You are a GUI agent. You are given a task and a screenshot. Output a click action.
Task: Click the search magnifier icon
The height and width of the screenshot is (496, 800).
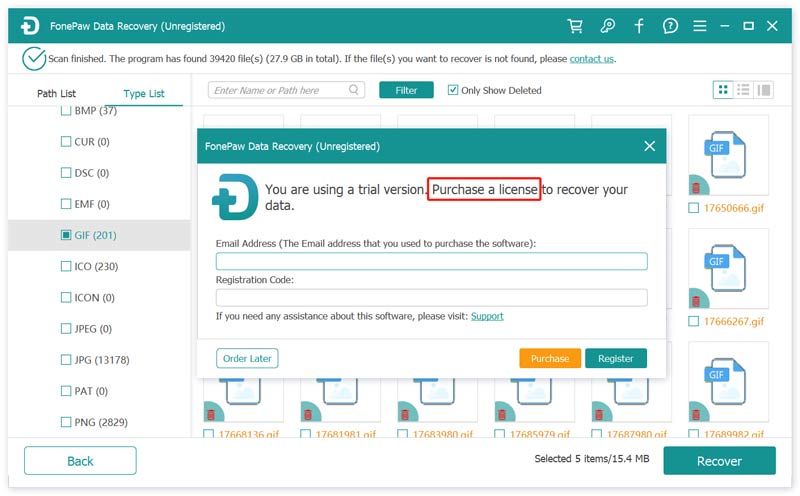(x=354, y=90)
